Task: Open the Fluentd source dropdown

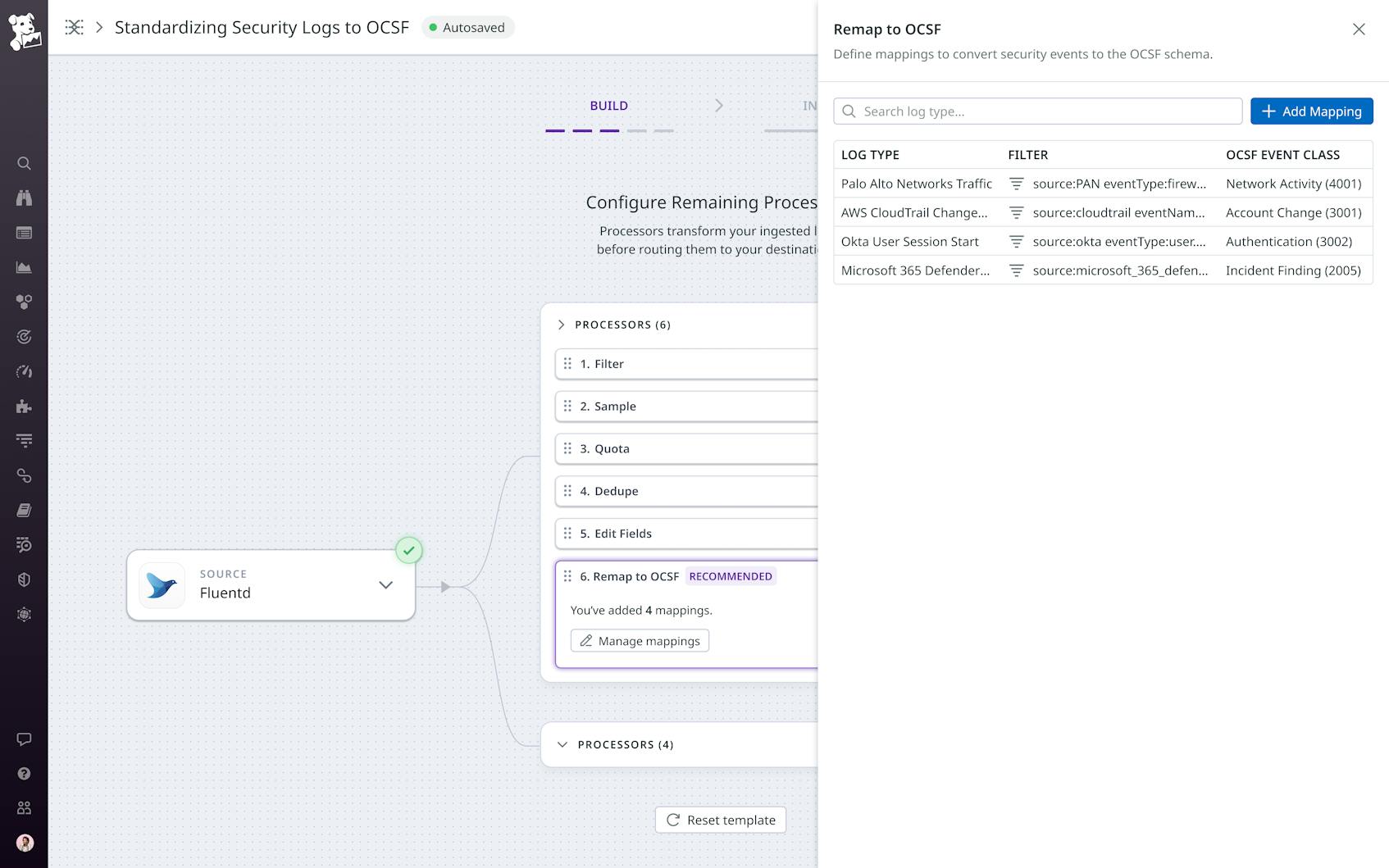Action: coord(385,585)
